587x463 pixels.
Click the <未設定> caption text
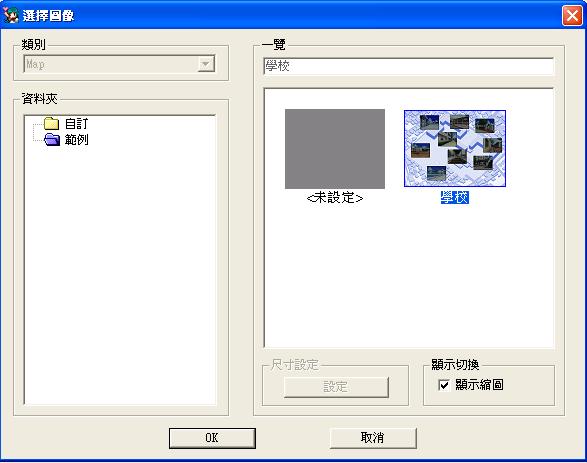tap(335, 198)
